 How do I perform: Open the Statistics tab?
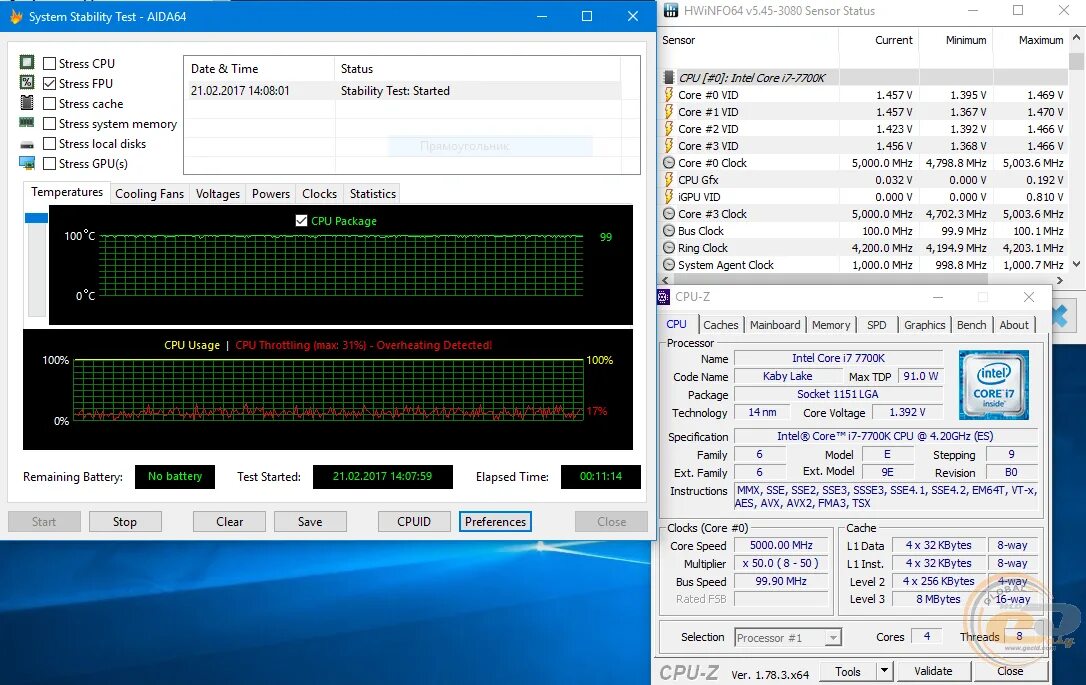pyautogui.click(x=373, y=194)
